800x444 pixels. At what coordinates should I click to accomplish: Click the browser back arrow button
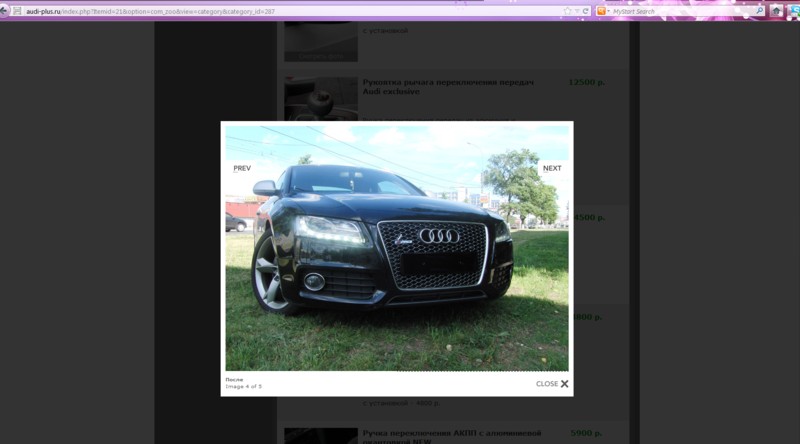(3, 11)
